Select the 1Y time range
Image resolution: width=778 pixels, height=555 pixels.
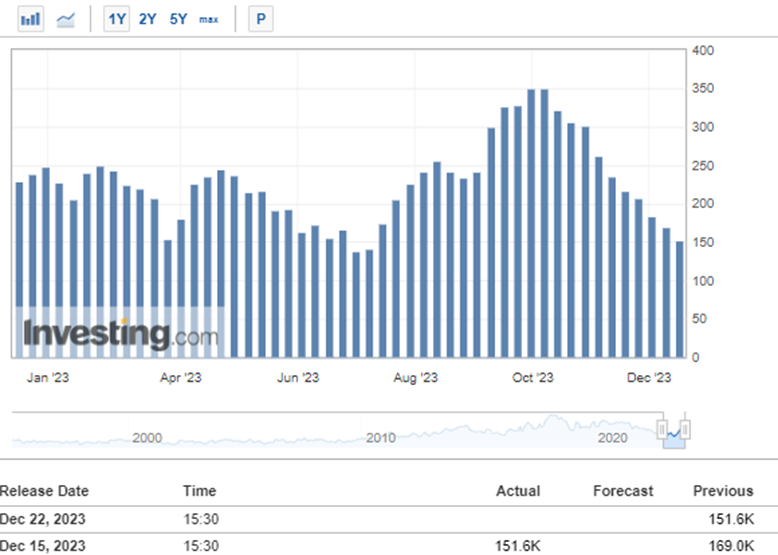[117, 19]
